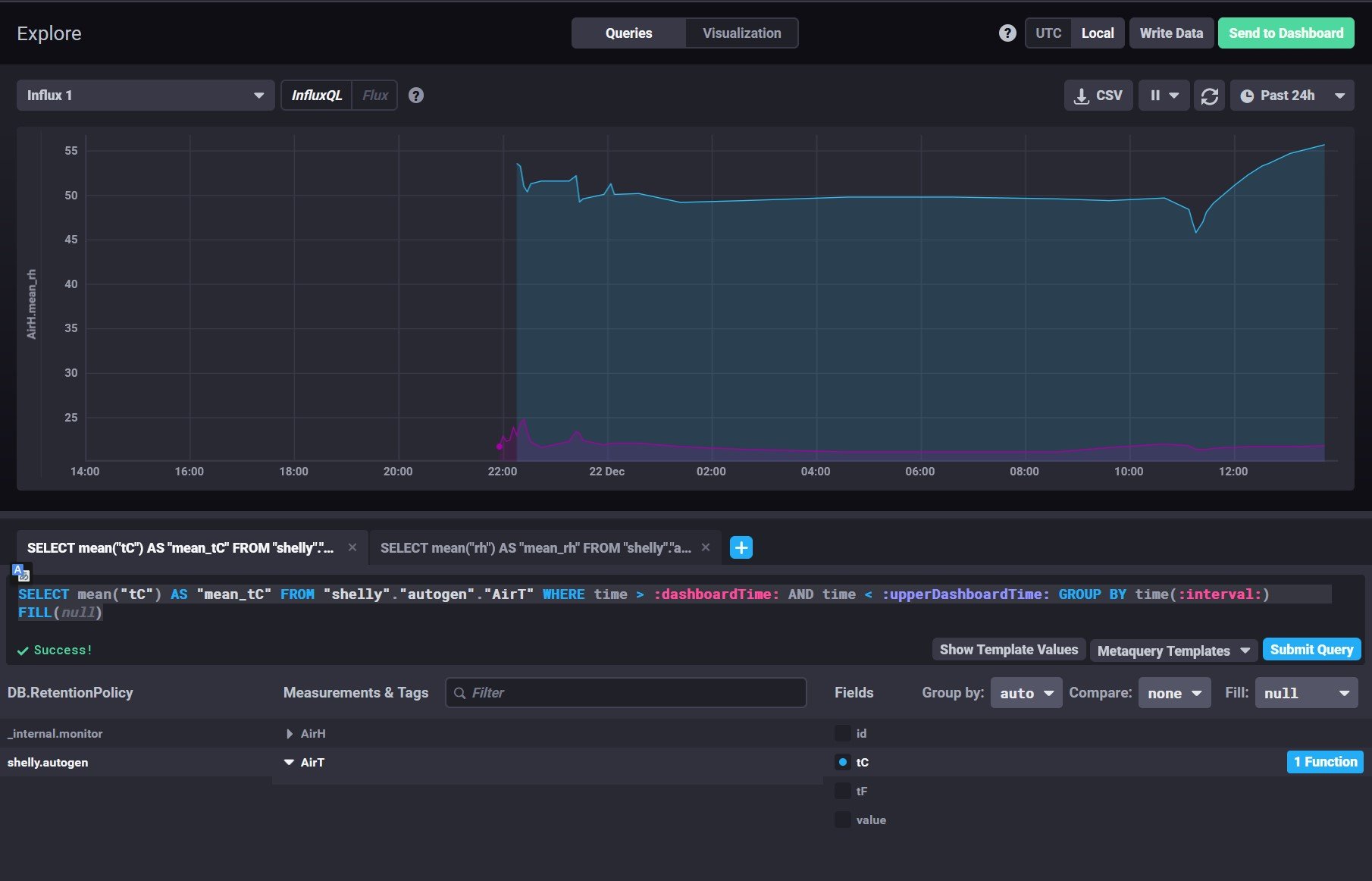The image size is (1372, 881).
Task: Open the pause auto-refresh dropdown
Action: point(1164,96)
